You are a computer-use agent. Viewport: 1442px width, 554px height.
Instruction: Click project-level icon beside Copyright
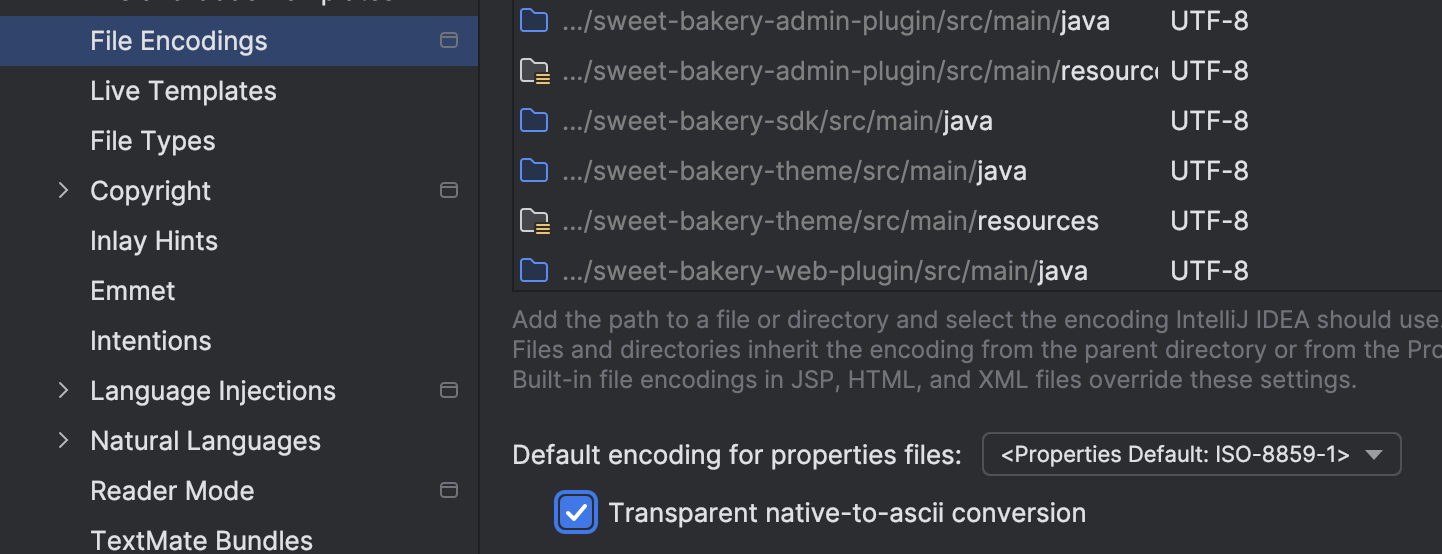coord(449,191)
